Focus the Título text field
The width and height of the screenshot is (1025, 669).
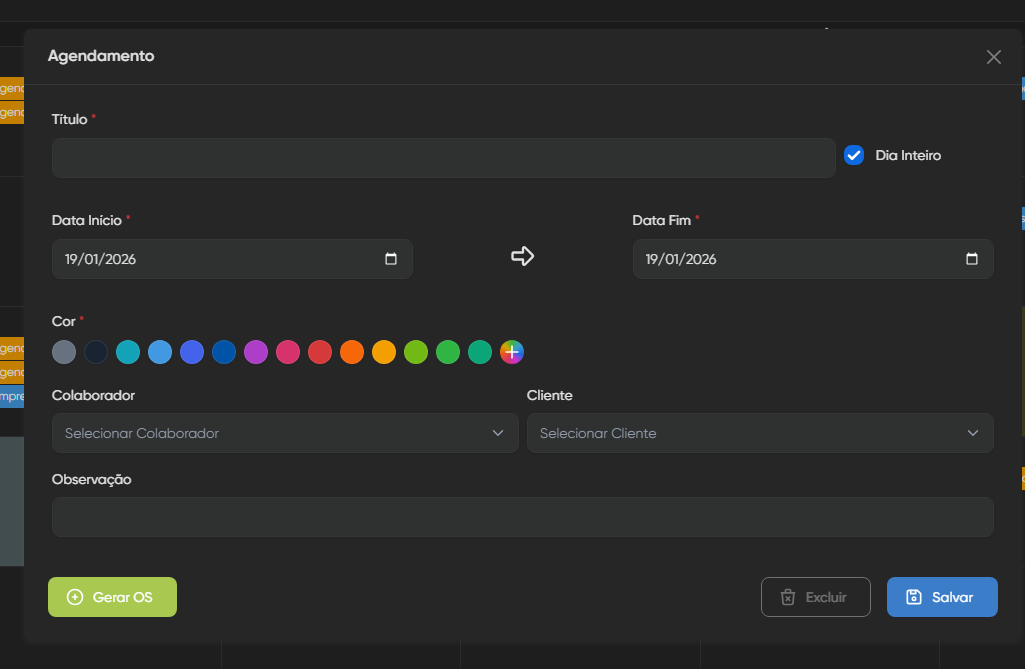(x=443, y=158)
